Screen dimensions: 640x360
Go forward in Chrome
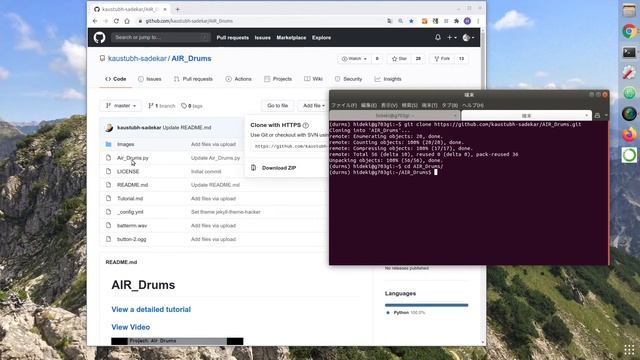(x=106, y=21)
